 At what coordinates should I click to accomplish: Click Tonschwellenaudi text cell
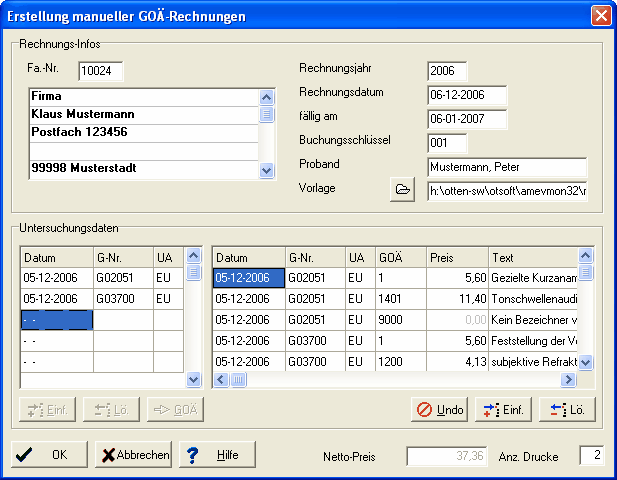533,299
